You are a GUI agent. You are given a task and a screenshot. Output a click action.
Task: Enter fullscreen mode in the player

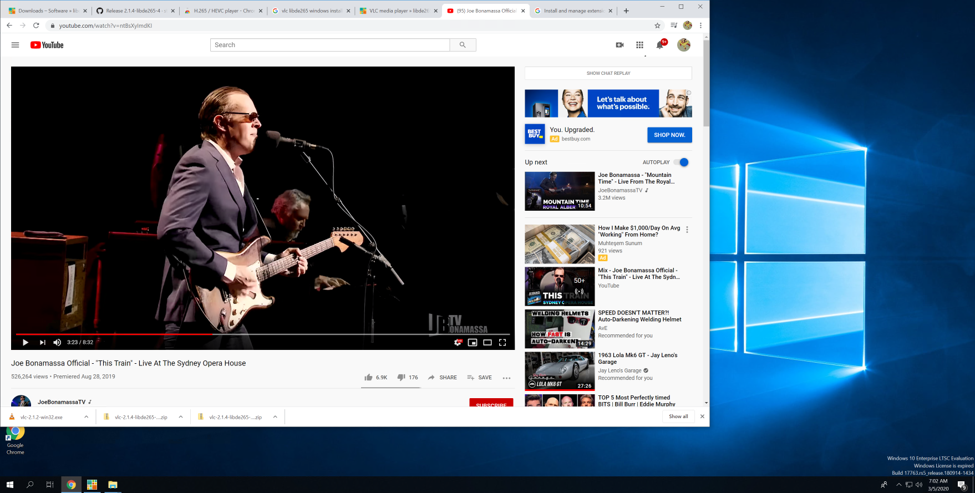(x=502, y=342)
